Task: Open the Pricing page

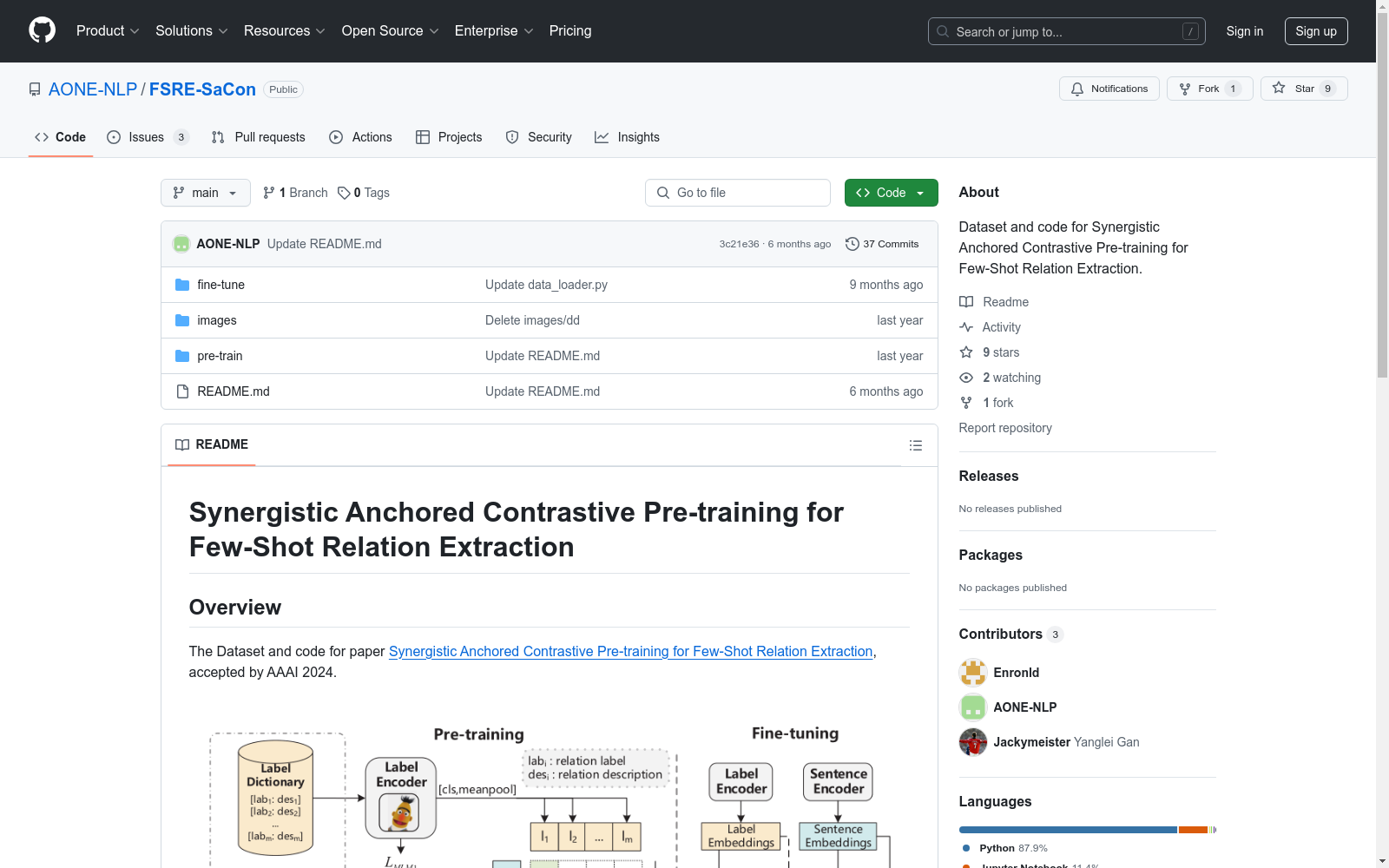Action: [x=570, y=30]
